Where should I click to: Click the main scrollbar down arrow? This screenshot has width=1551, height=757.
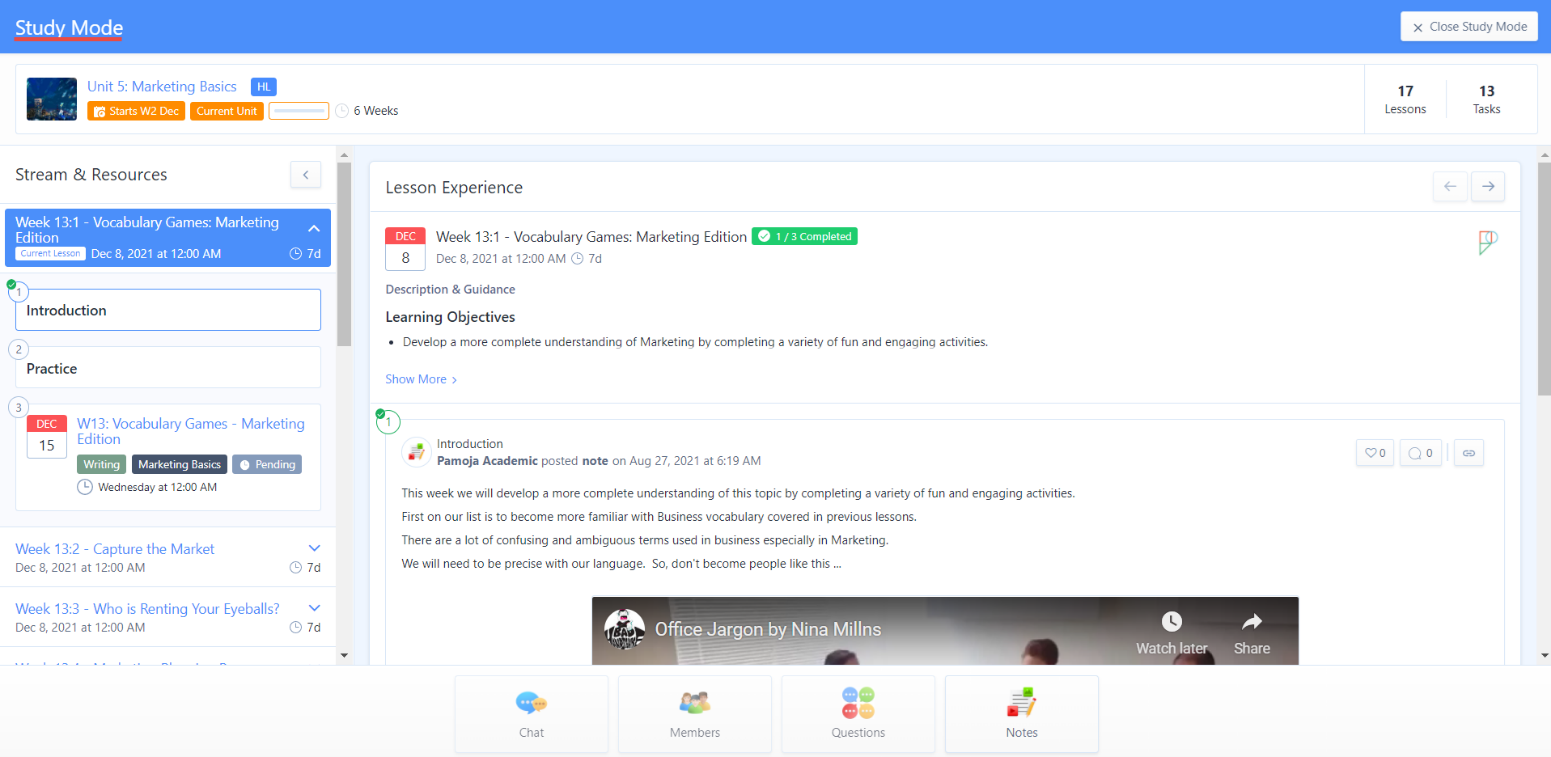(x=1543, y=656)
